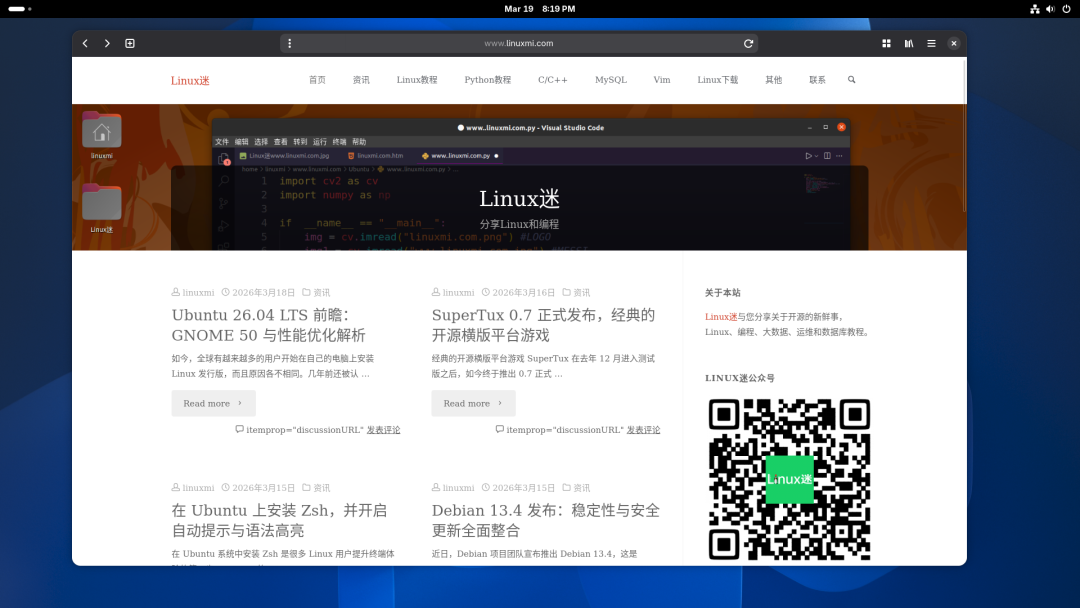Click the date 2026年3月18日
This screenshot has height=608, width=1080.
point(263,293)
